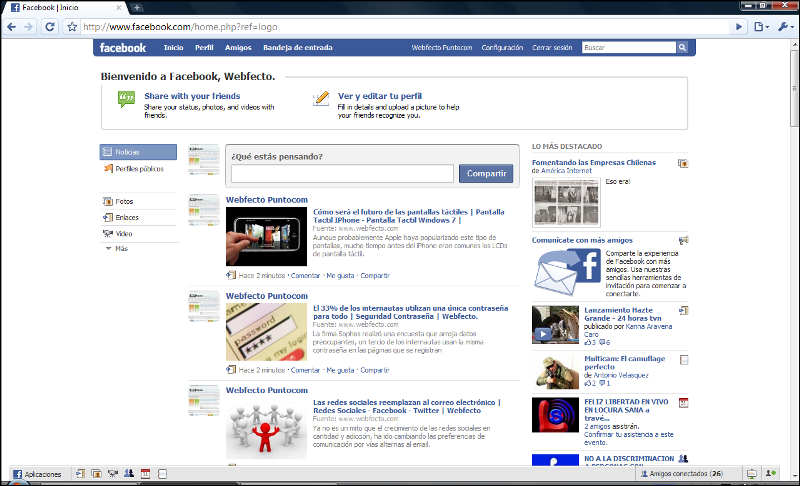800x486 pixels.
Task: Open the Perfil menu item
Action: coord(204,47)
